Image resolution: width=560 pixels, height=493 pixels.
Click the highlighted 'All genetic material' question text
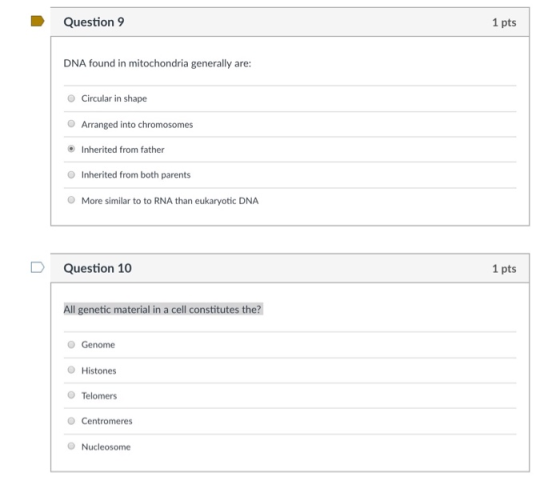click(x=163, y=309)
